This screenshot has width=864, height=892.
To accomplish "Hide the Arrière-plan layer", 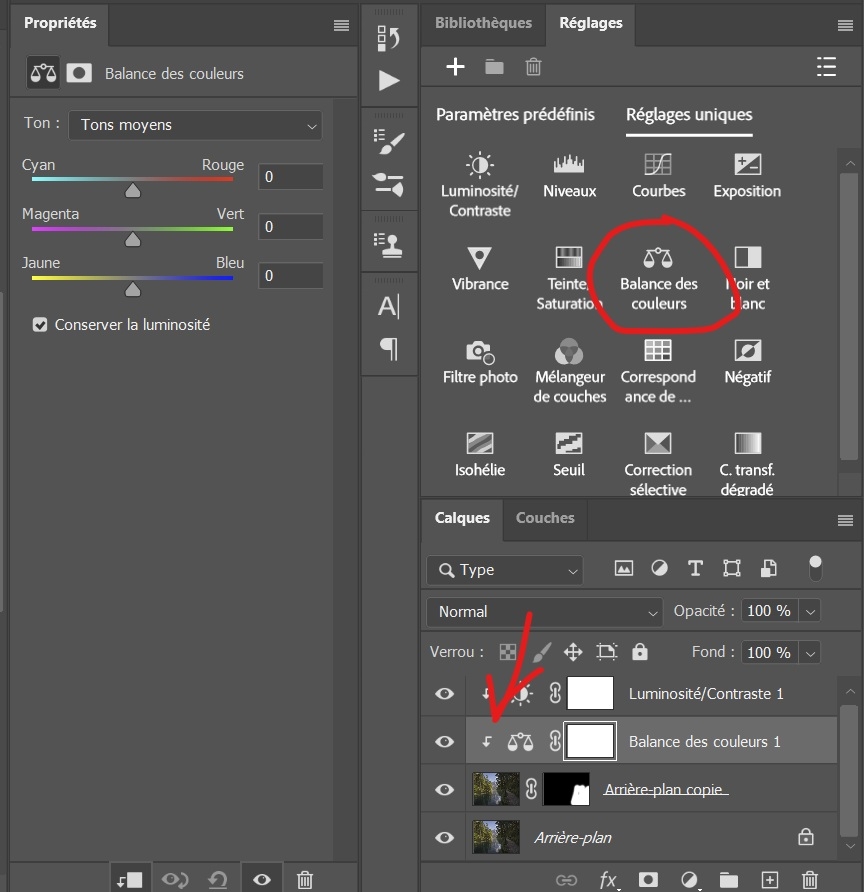I will point(444,837).
